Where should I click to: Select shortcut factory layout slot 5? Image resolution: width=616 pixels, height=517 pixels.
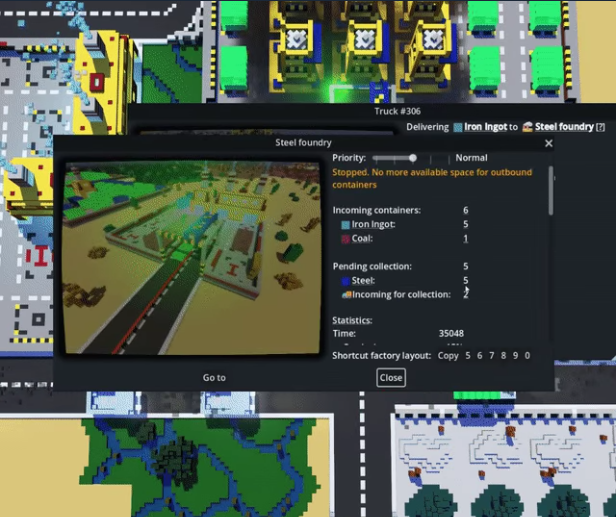[468, 356]
